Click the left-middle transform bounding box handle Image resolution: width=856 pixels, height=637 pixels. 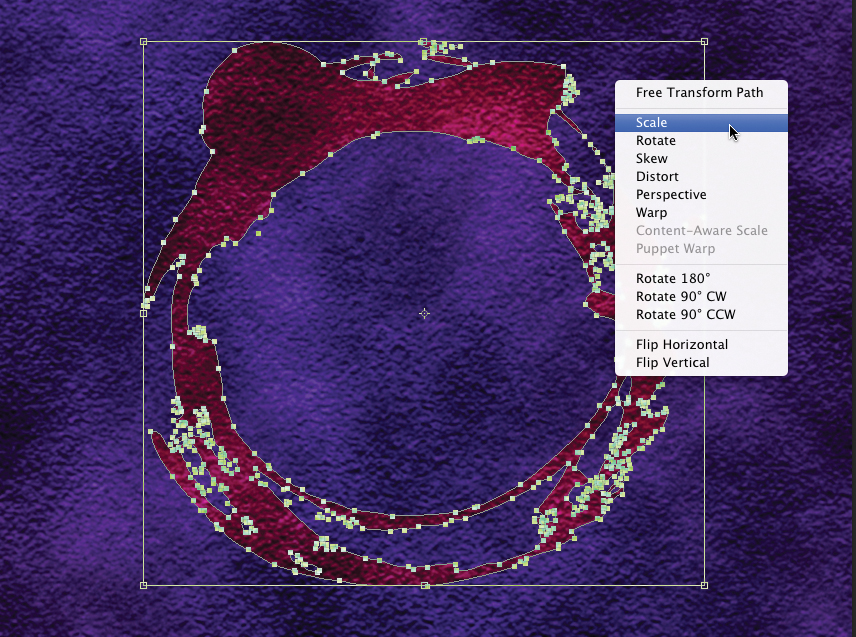(144, 313)
